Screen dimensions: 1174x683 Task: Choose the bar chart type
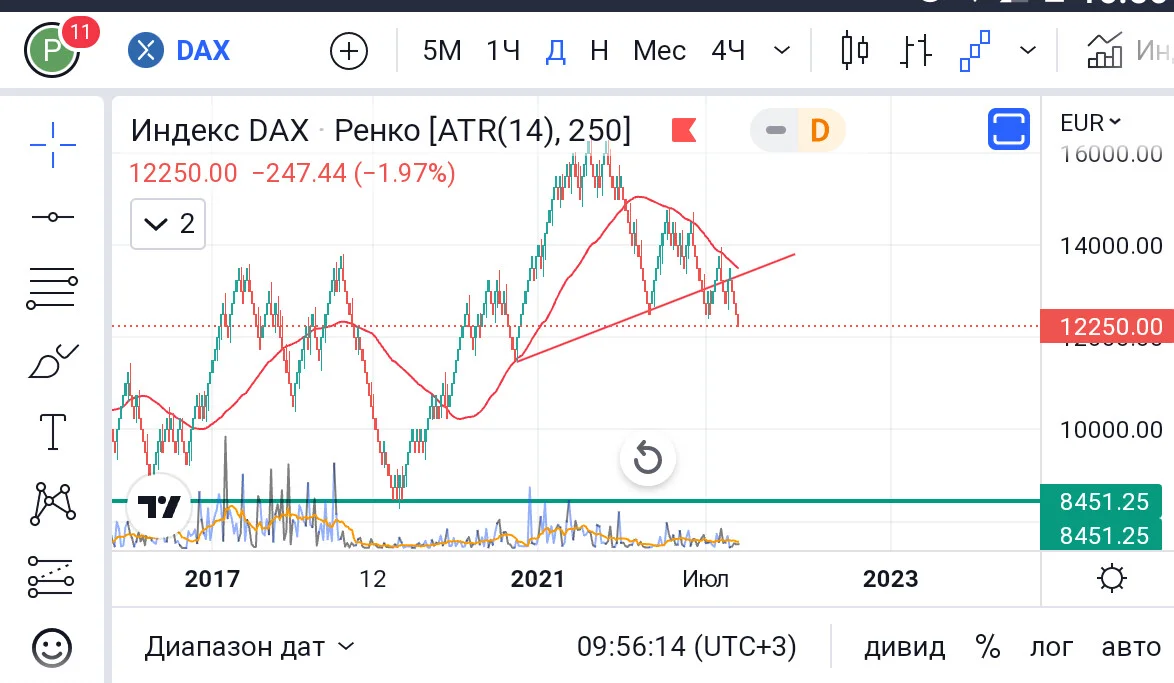click(915, 51)
